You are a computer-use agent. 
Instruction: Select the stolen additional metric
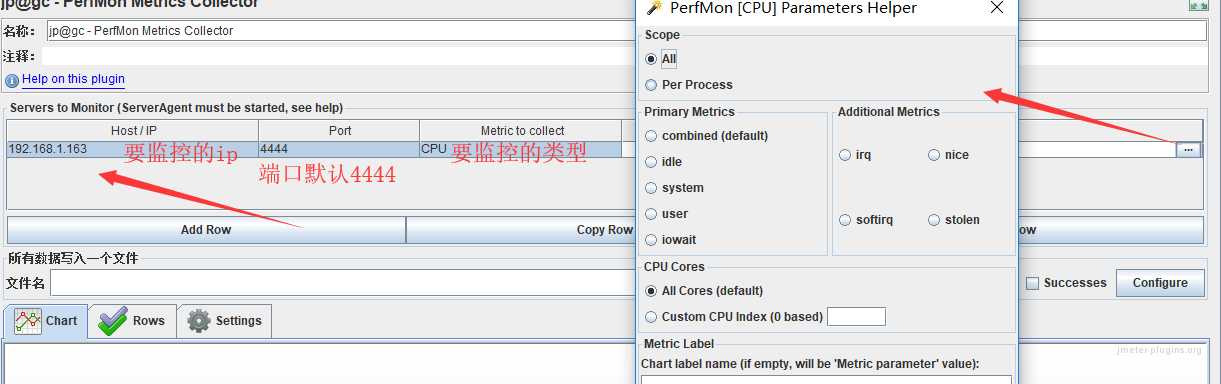pos(934,220)
